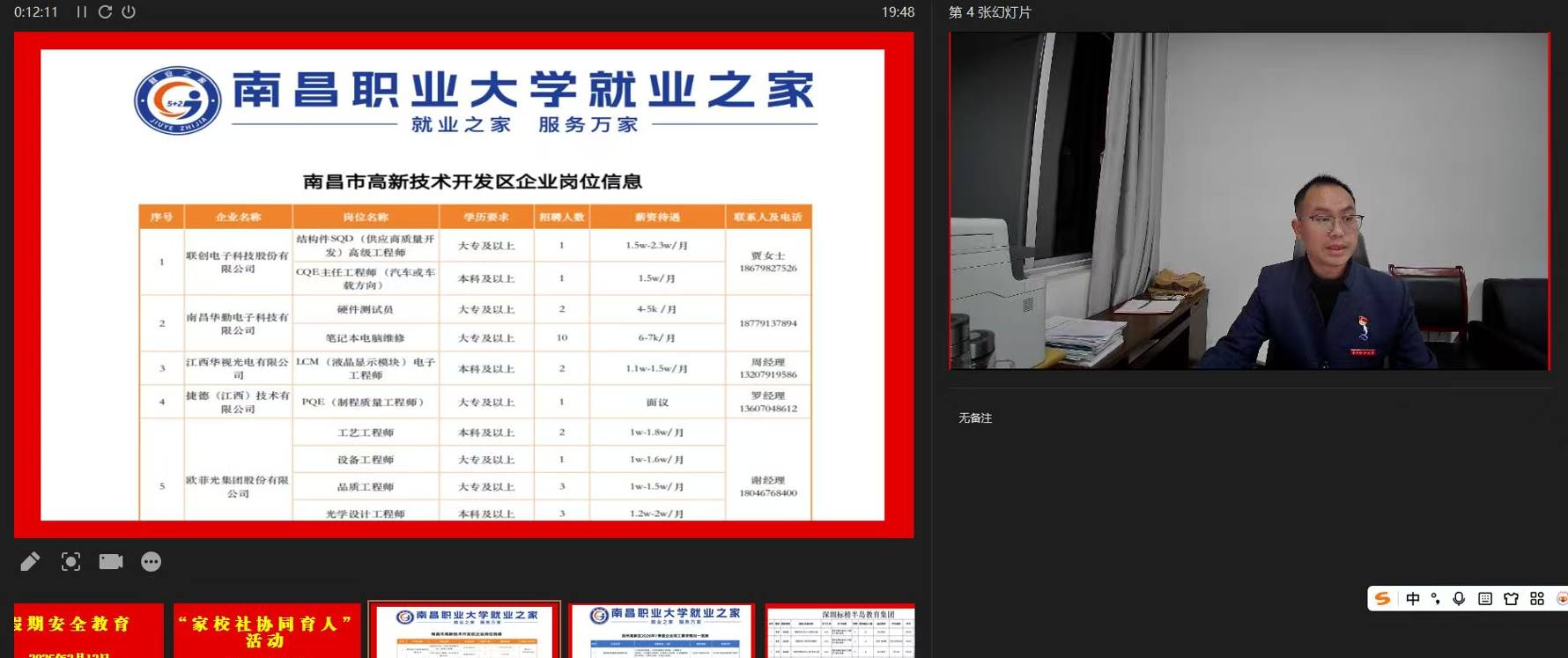Click the elapsed time 0:12:11

click(x=36, y=12)
